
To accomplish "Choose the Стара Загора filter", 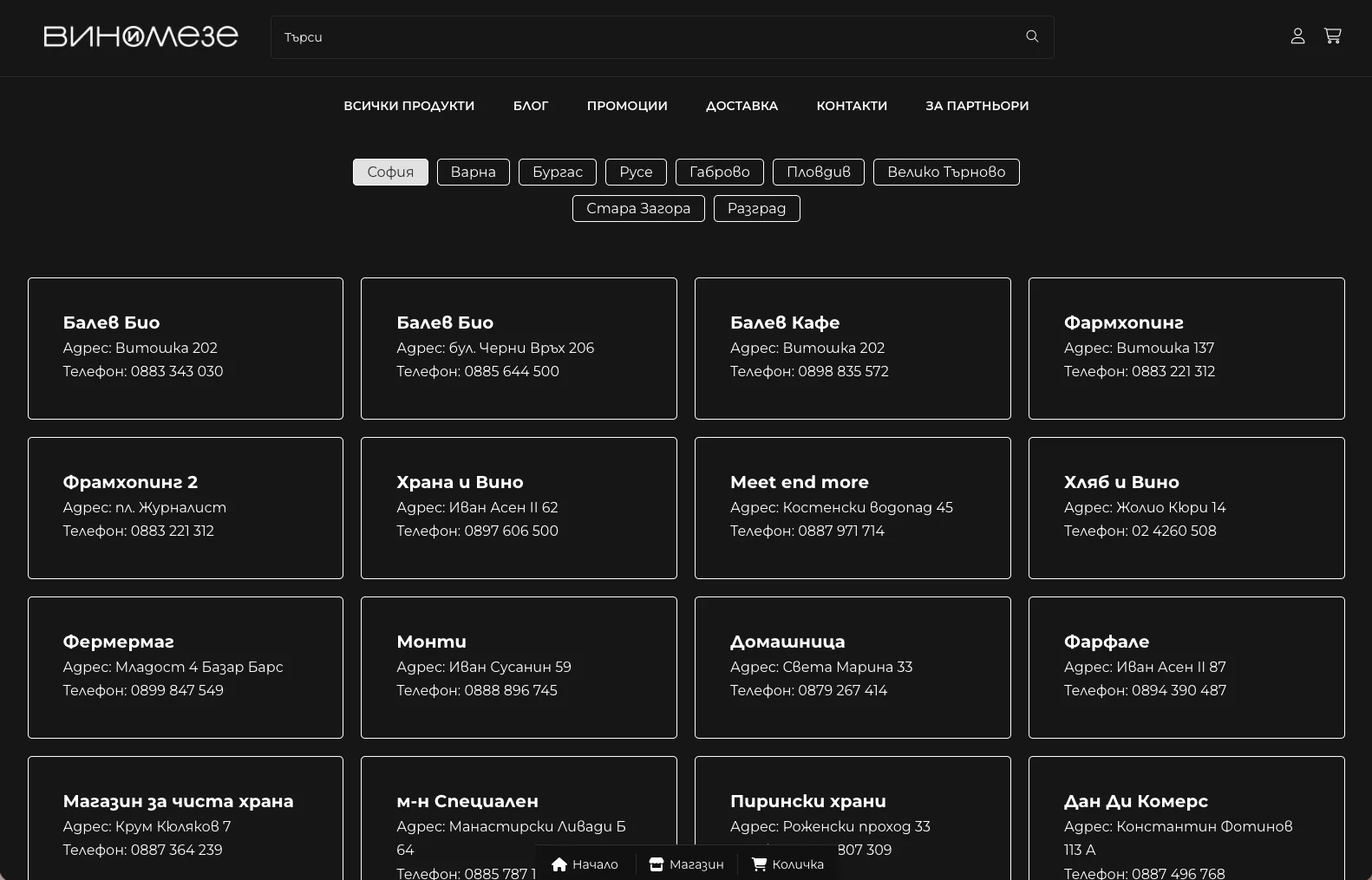I will pyautogui.click(x=638, y=208).
